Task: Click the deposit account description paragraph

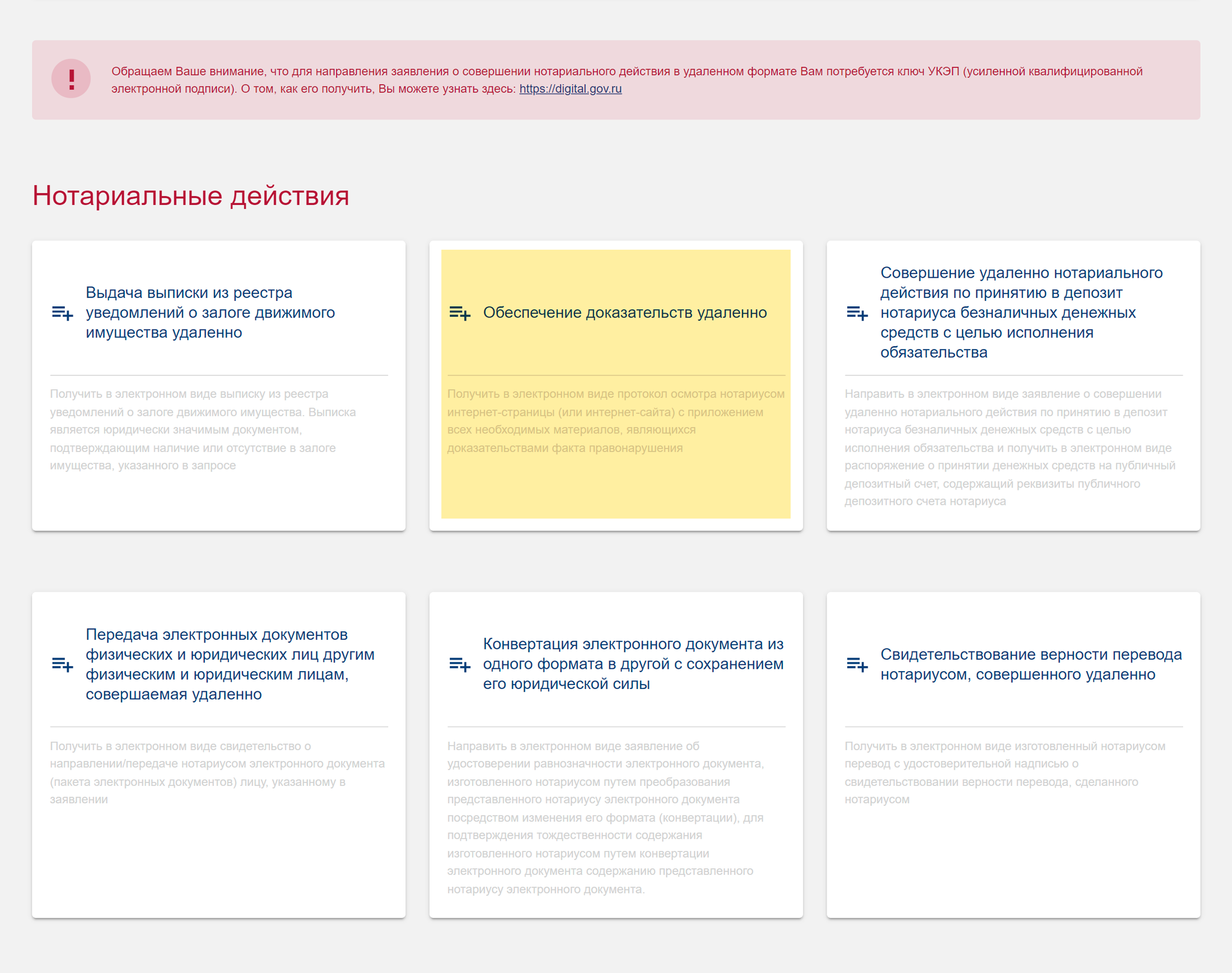Action: click(x=1009, y=448)
